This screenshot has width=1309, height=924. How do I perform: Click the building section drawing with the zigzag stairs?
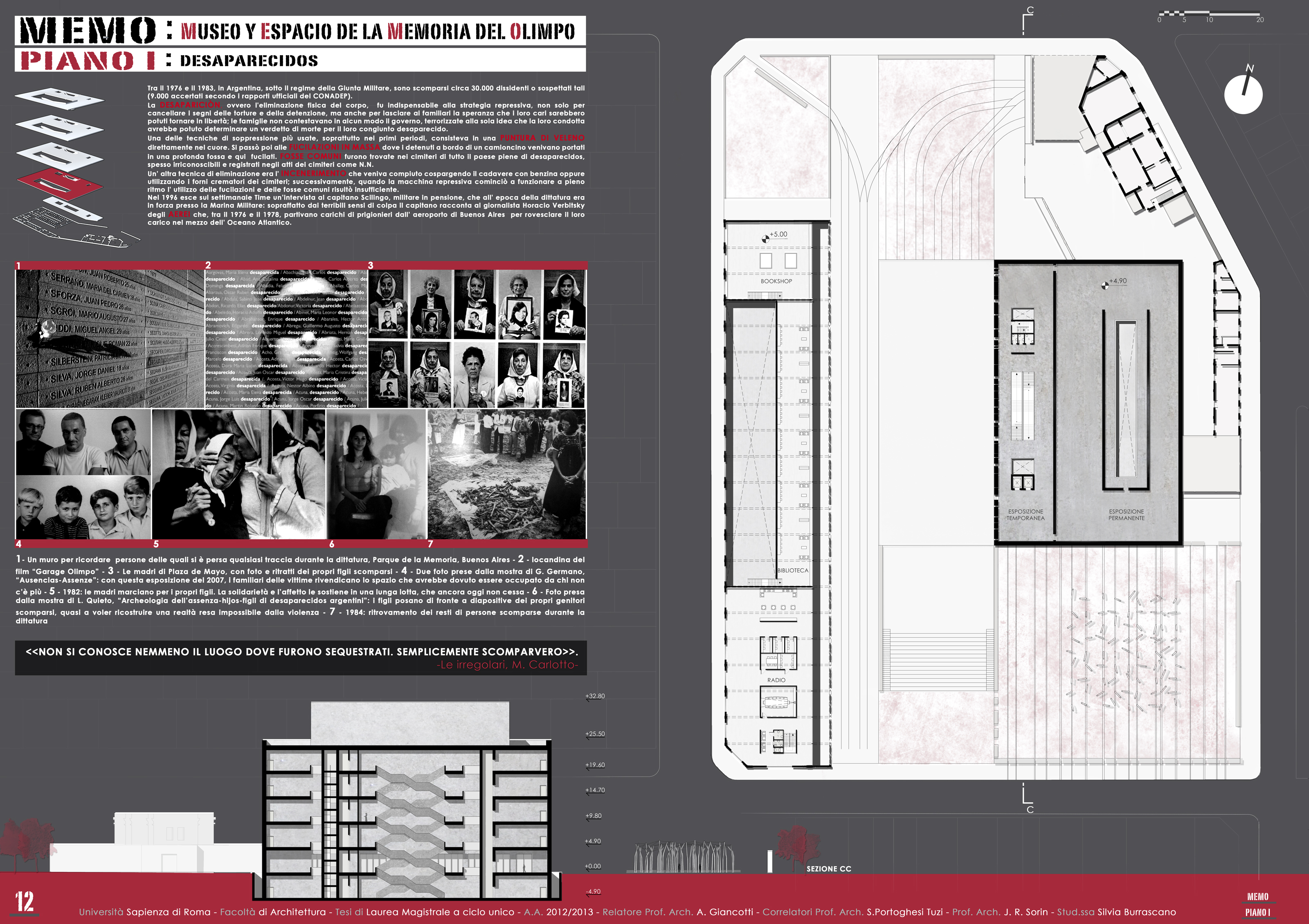(407, 801)
